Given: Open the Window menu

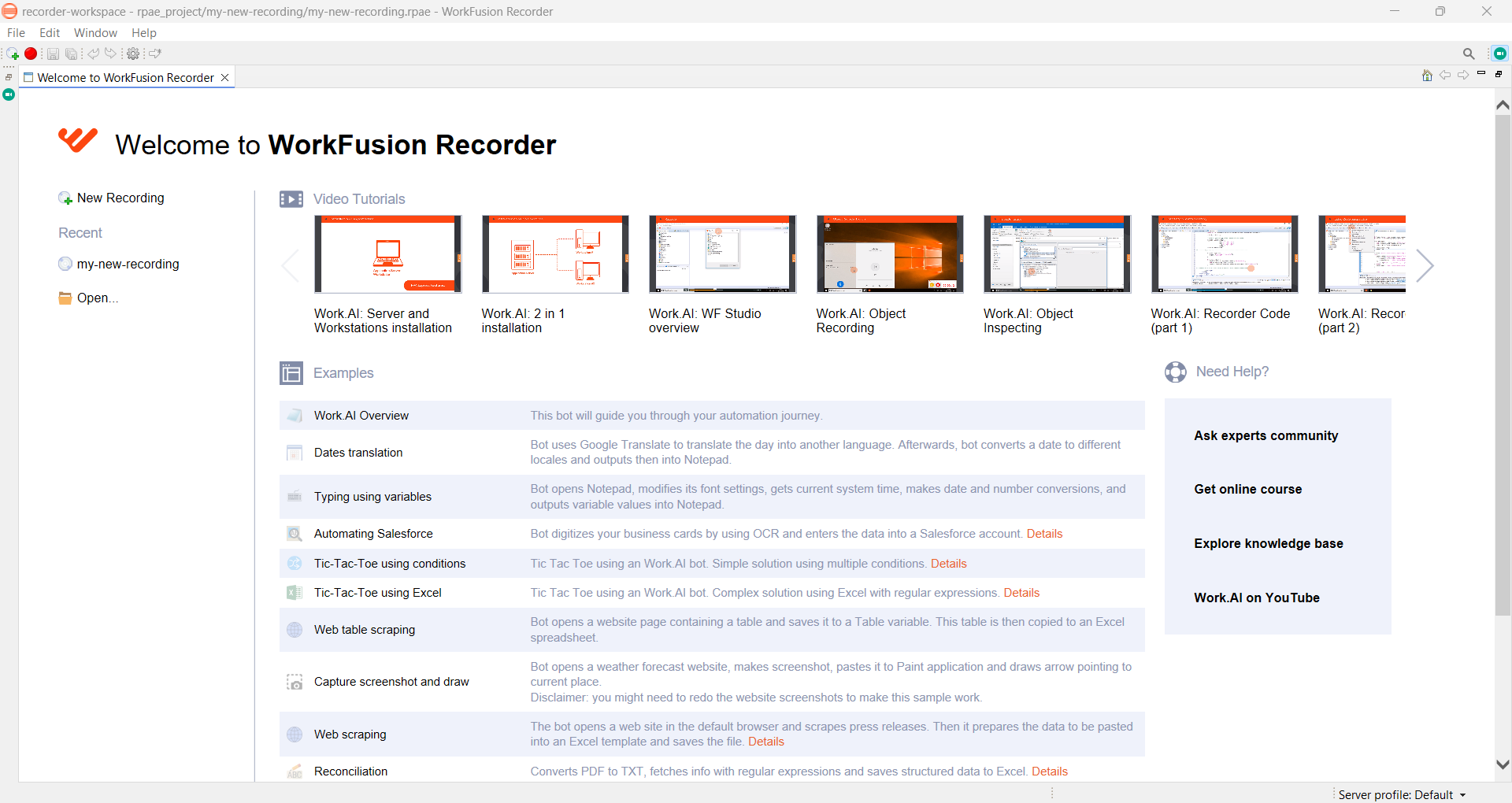Looking at the screenshot, I should pos(95,33).
